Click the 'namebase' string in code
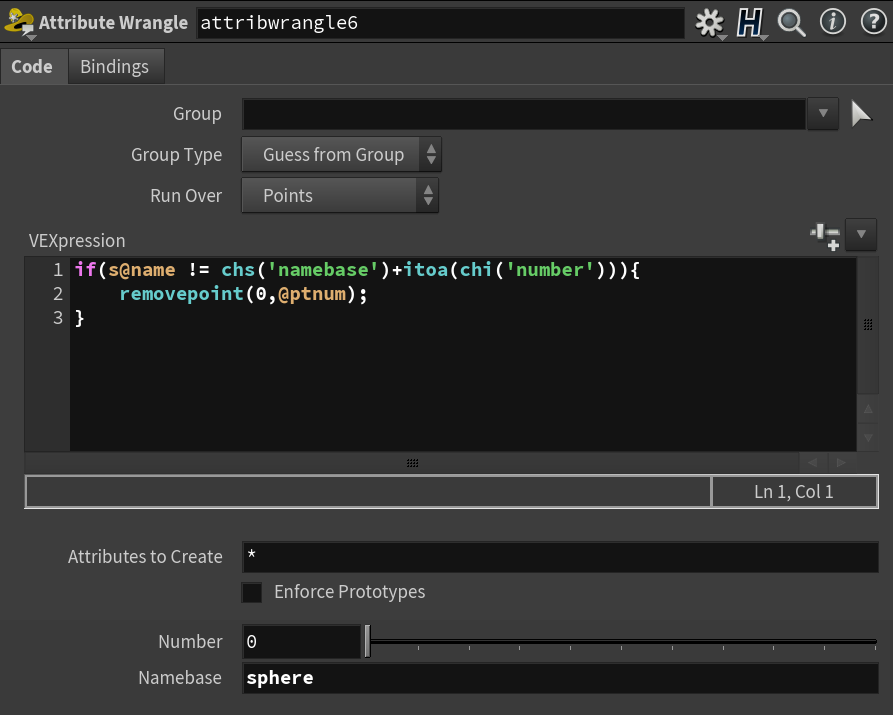Image resolution: width=893 pixels, height=715 pixels. pos(323,269)
